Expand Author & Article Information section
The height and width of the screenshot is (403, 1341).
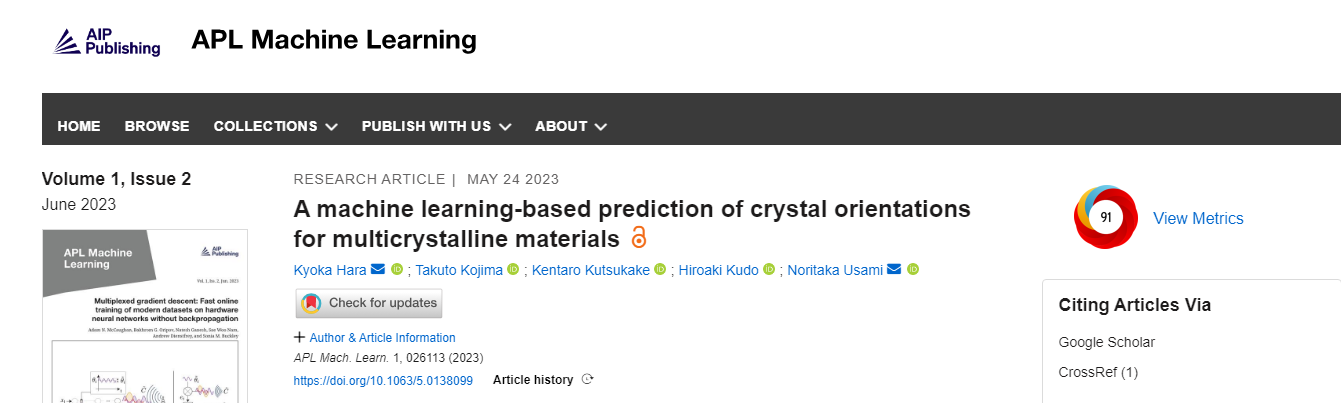pos(375,338)
